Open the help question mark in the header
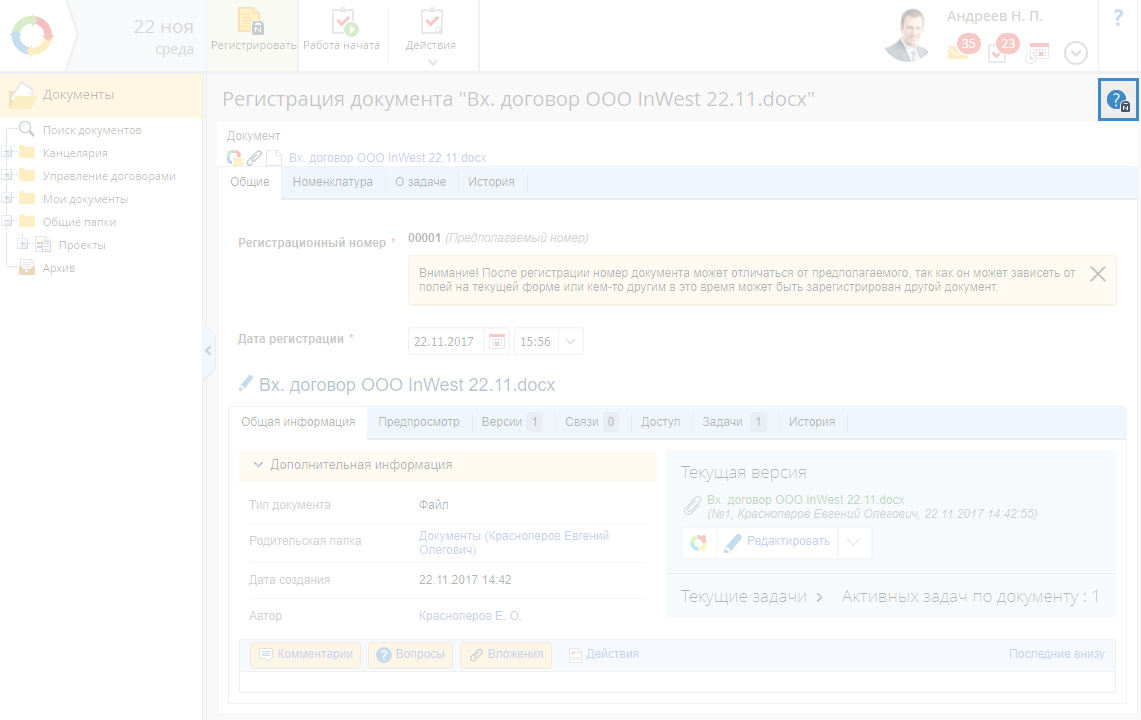1141x720 pixels. pos(1118,18)
